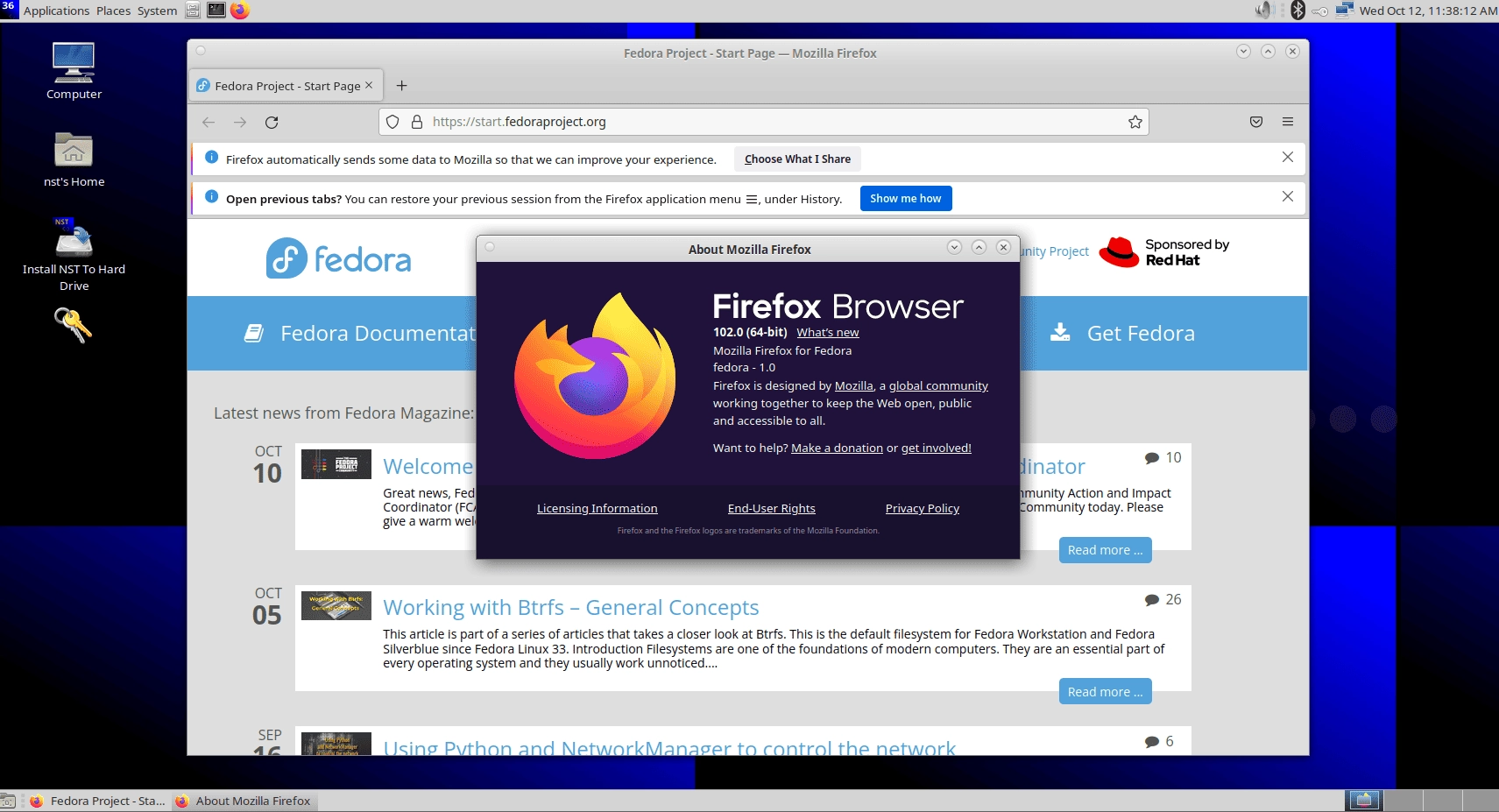Open the 26 comments count link
The width and height of the screenshot is (1499, 812).
[1163, 599]
